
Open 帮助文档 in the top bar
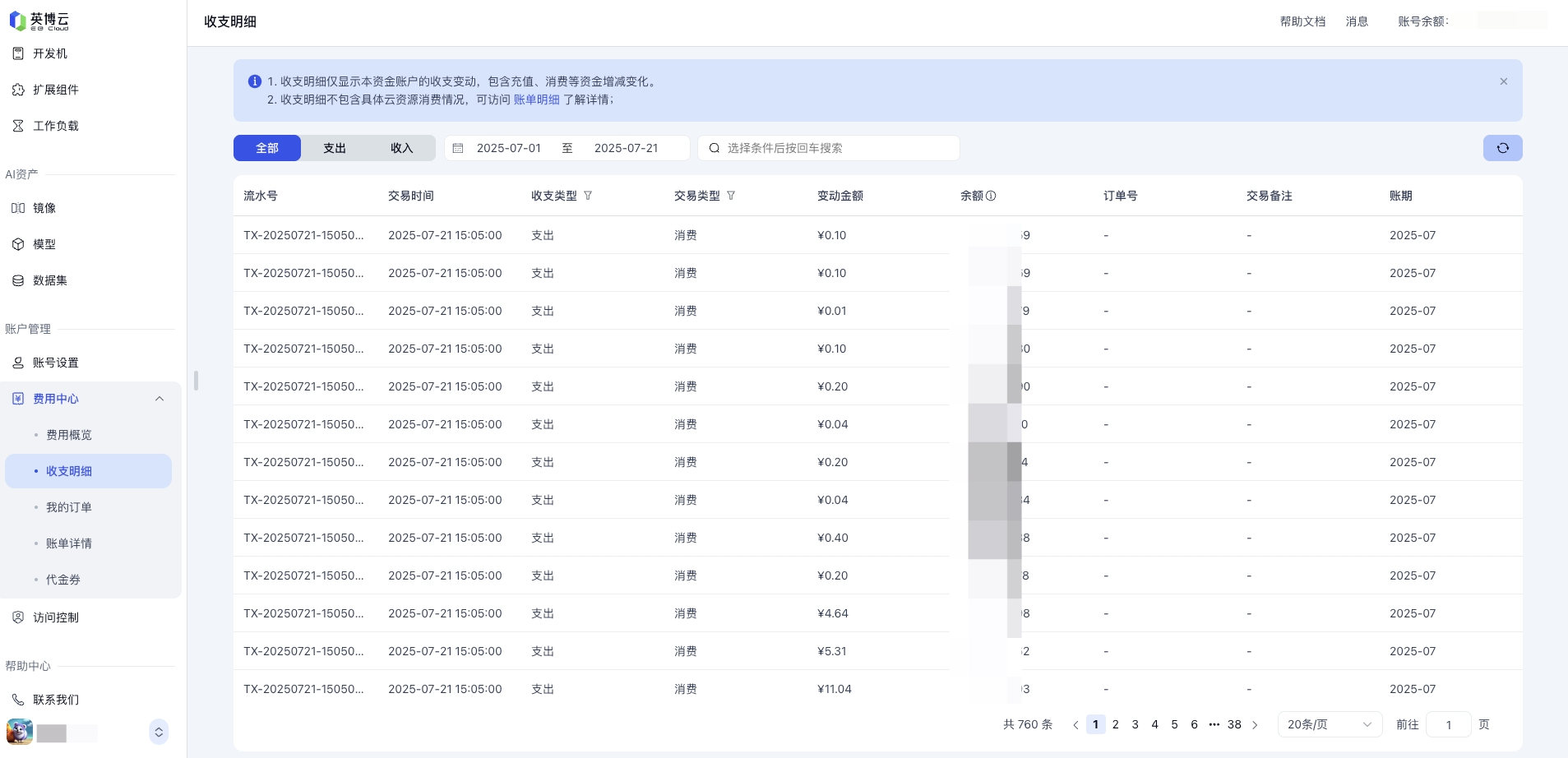coord(1302,21)
